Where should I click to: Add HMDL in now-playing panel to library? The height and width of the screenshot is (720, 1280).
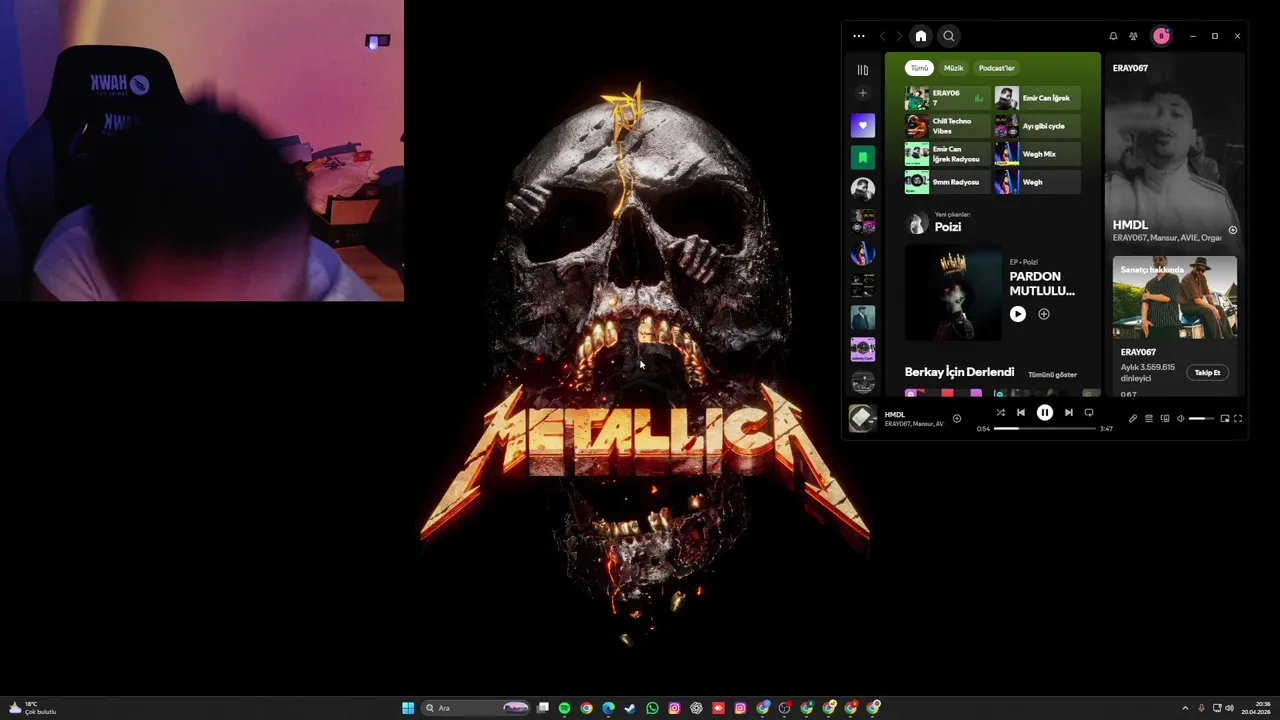tap(1232, 230)
